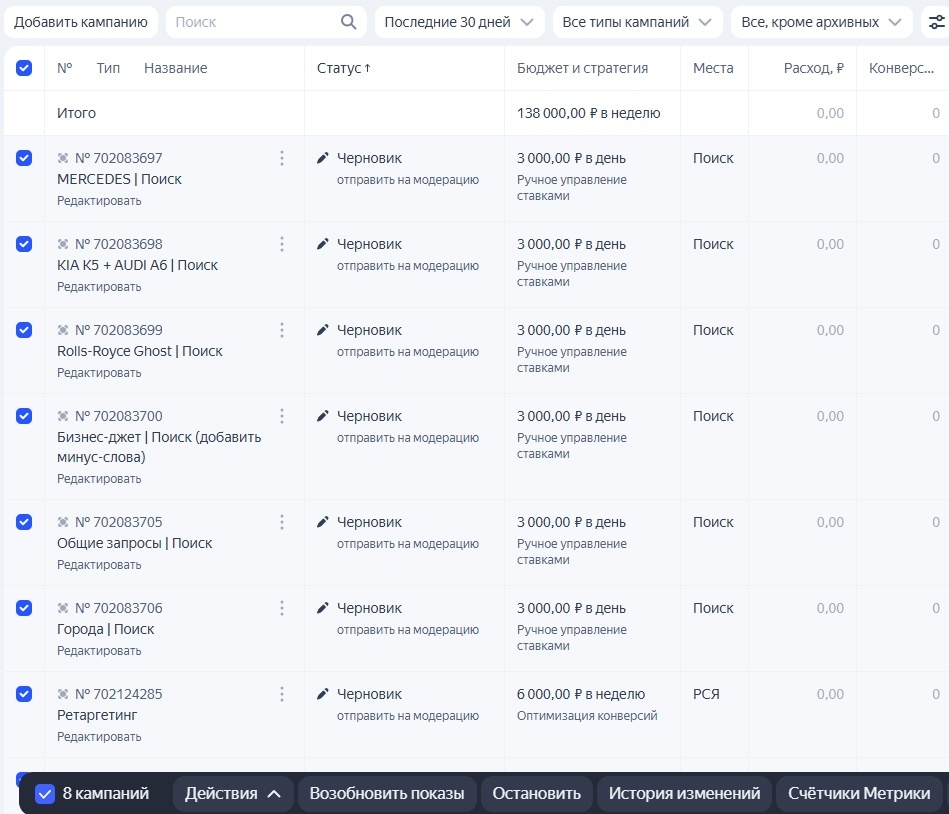
Task: Uncheck the KIA K5 + AUDI A6 checkbox
Action: pyautogui.click(x=24, y=244)
